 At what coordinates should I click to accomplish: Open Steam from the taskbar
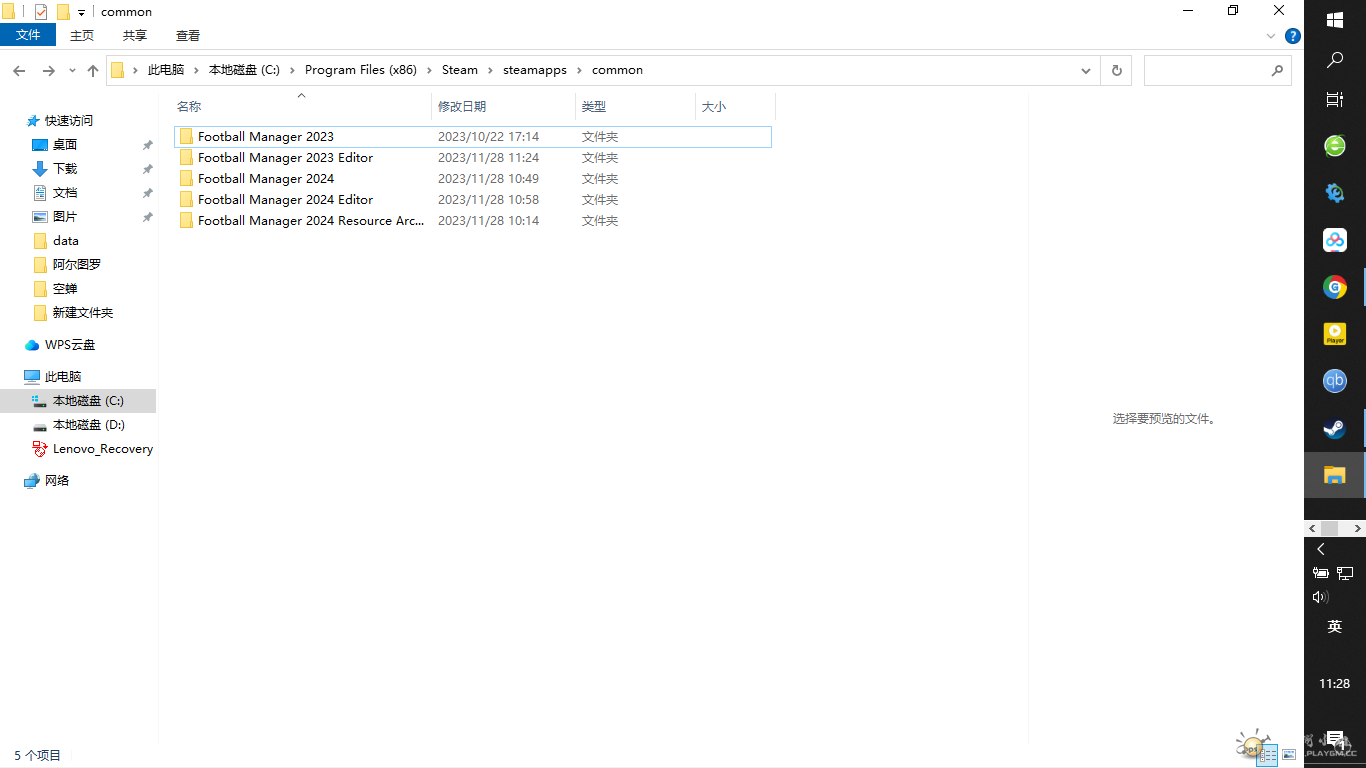click(1334, 429)
